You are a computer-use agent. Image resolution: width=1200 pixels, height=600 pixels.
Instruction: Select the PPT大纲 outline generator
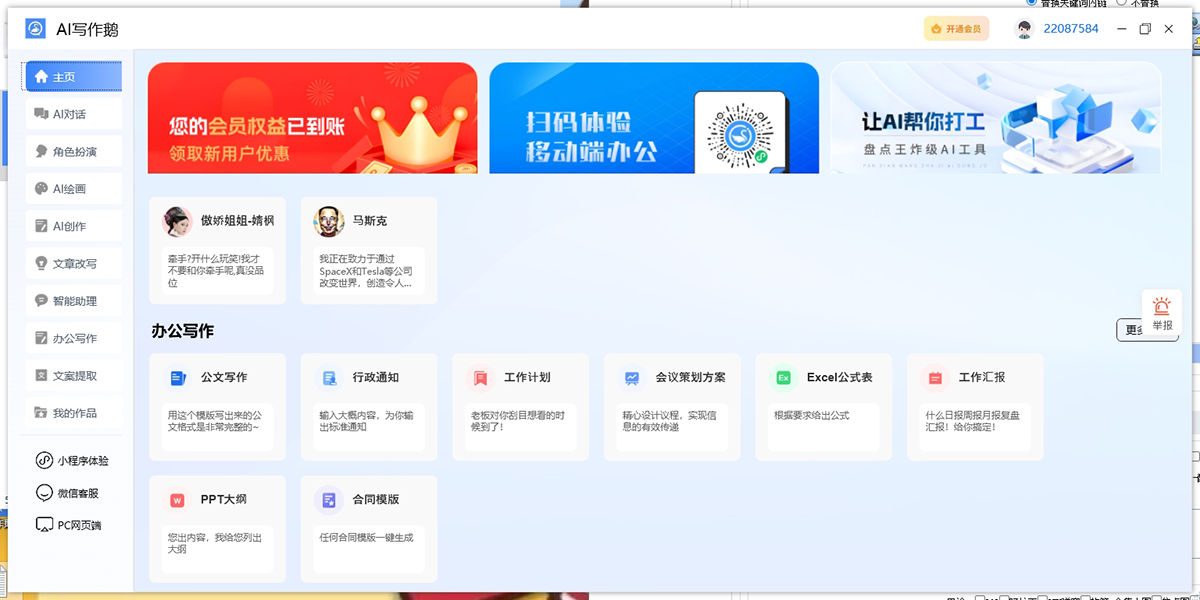coord(217,529)
